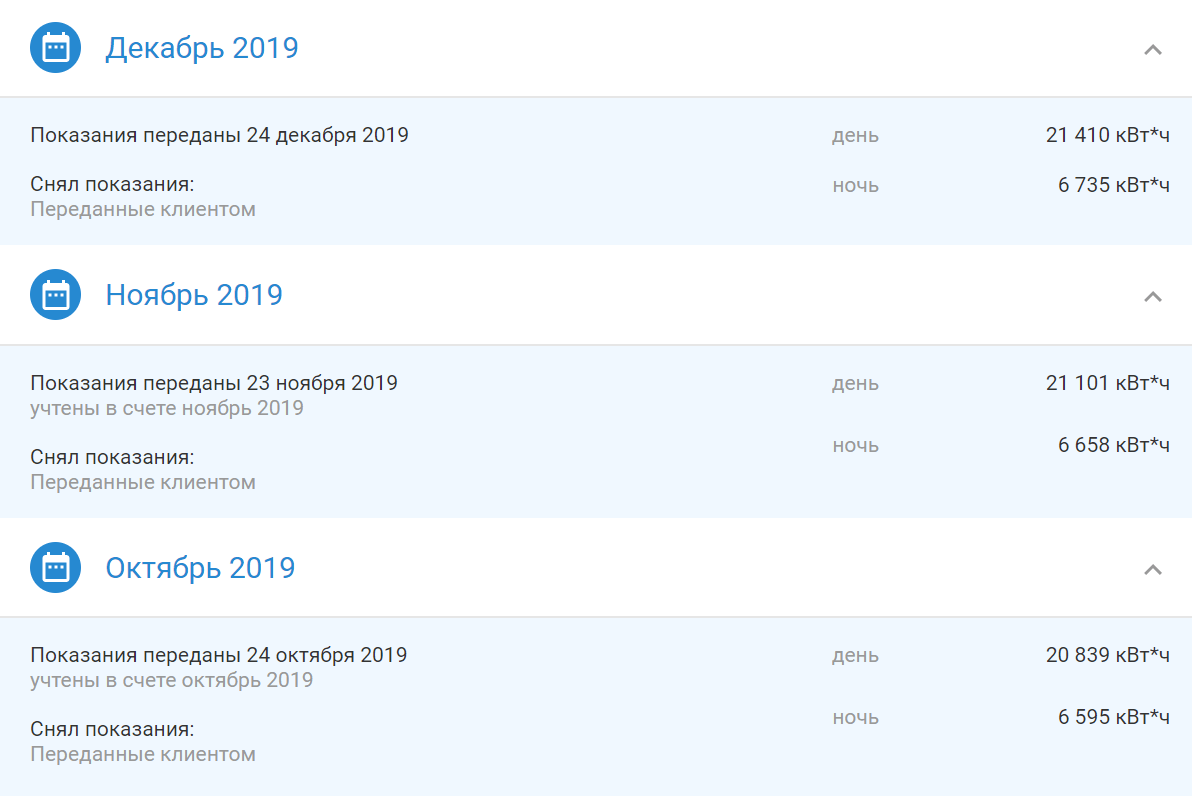Collapse the Октябрь 2019 section chevron
The height and width of the screenshot is (796, 1192).
1152,569
